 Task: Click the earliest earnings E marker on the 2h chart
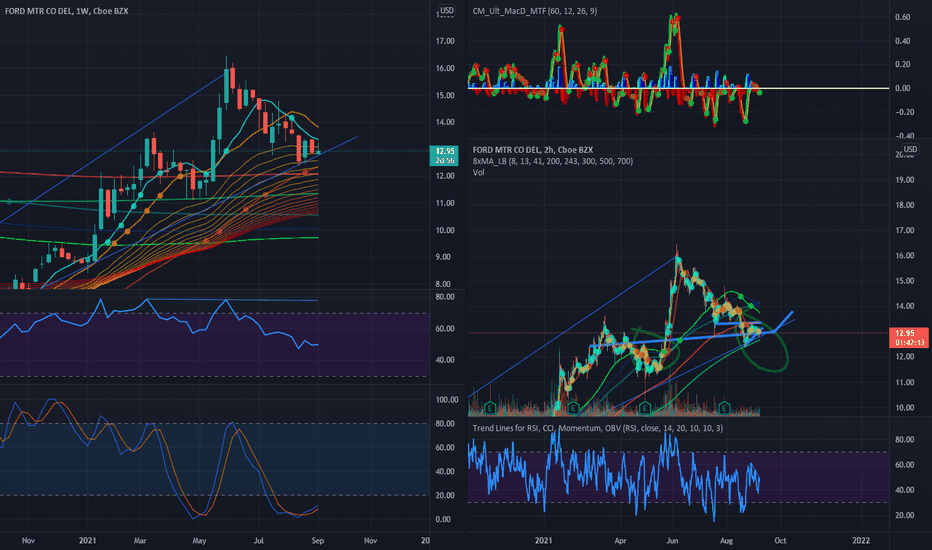click(x=490, y=408)
